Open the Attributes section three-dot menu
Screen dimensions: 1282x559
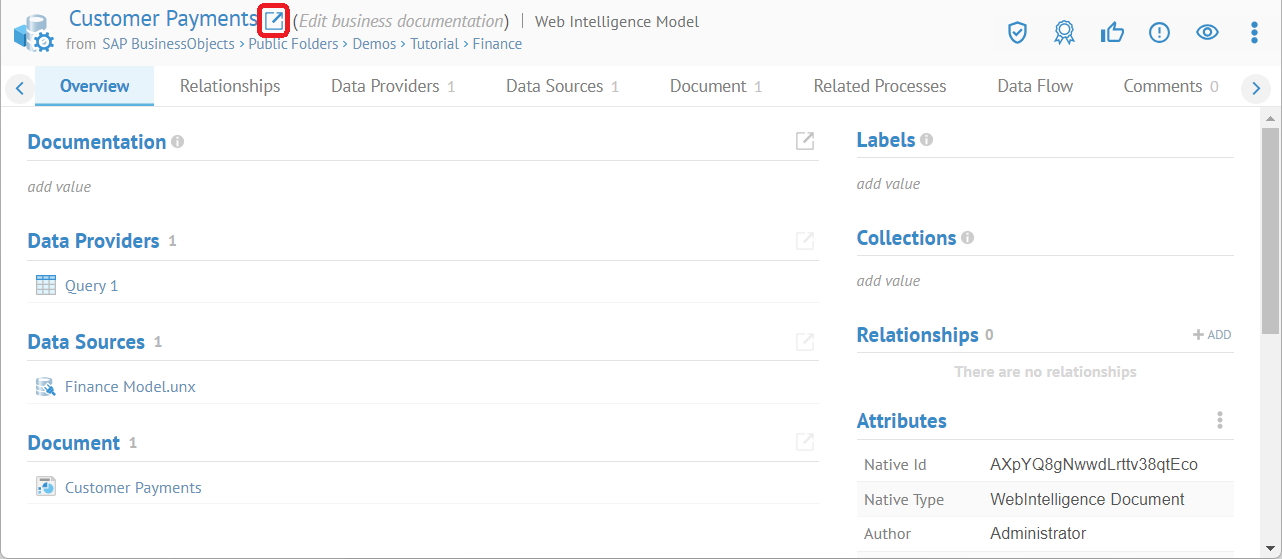(x=1219, y=421)
